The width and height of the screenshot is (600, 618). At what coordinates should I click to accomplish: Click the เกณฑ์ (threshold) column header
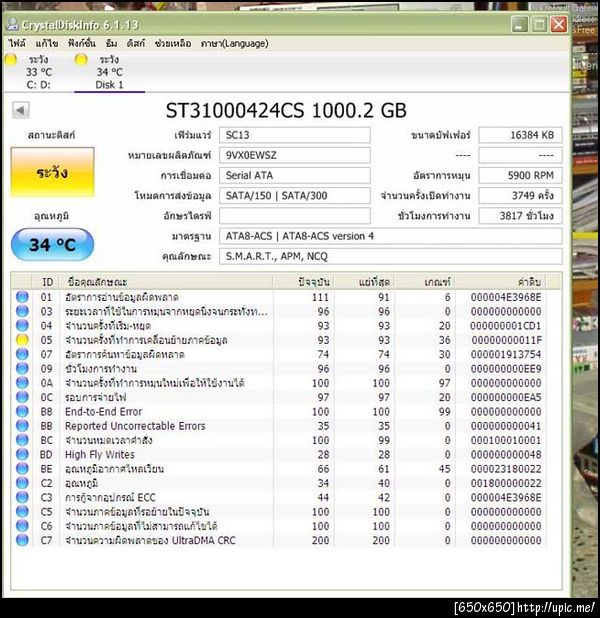(425, 282)
